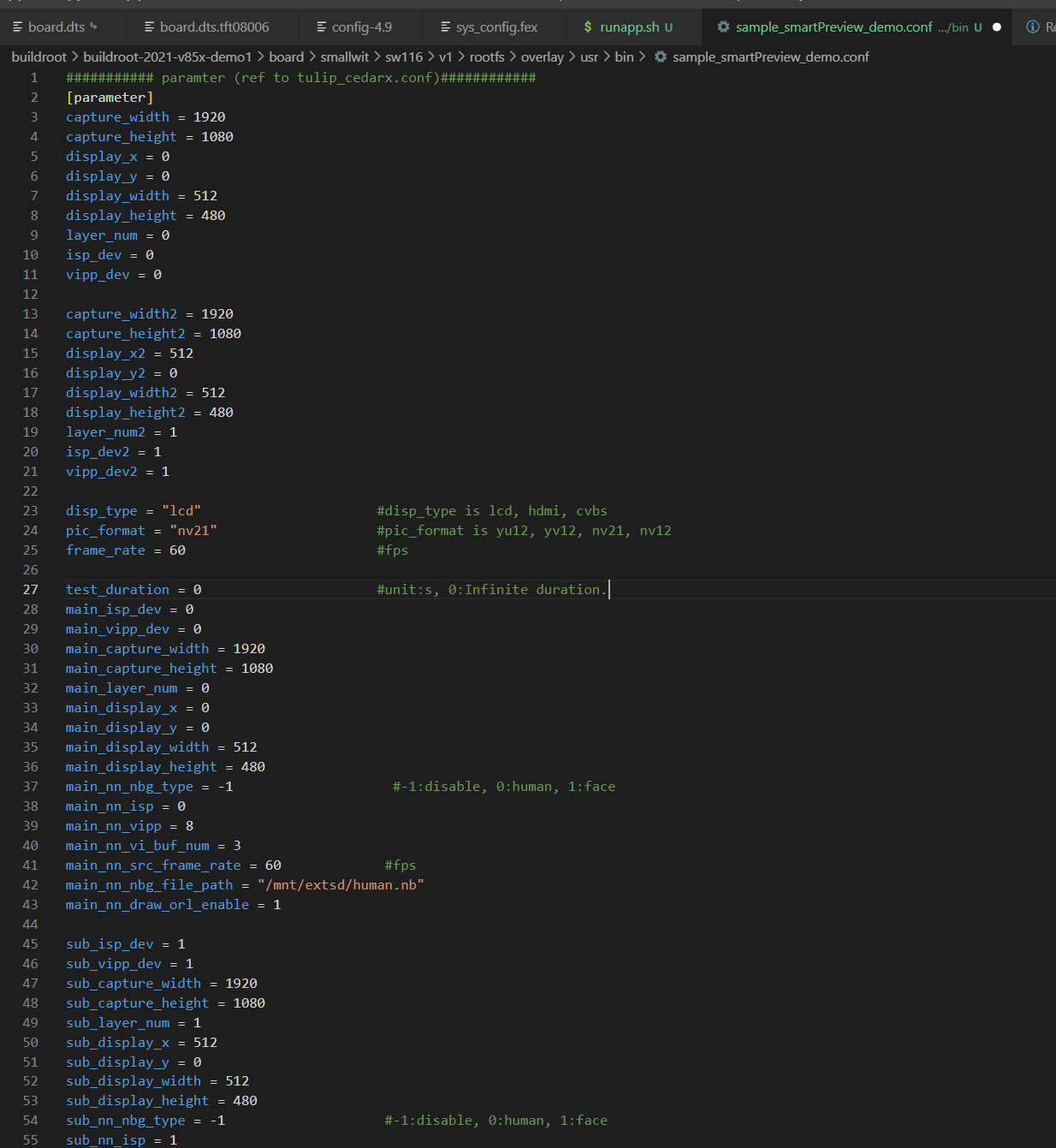The height and width of the screenshot is (1148, 1056).
Task: Select sample_smartPreview_demo.conf in the breadcrumb
Action: (x=770, y=57)
